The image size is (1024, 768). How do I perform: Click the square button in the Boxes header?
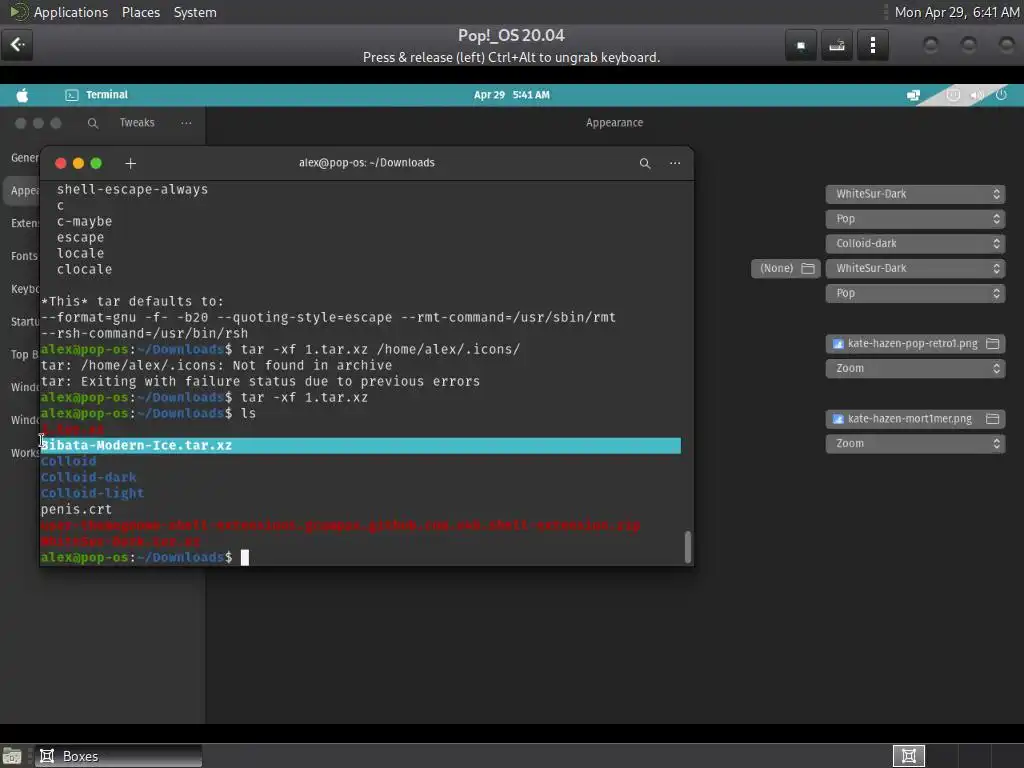(801, 45)
